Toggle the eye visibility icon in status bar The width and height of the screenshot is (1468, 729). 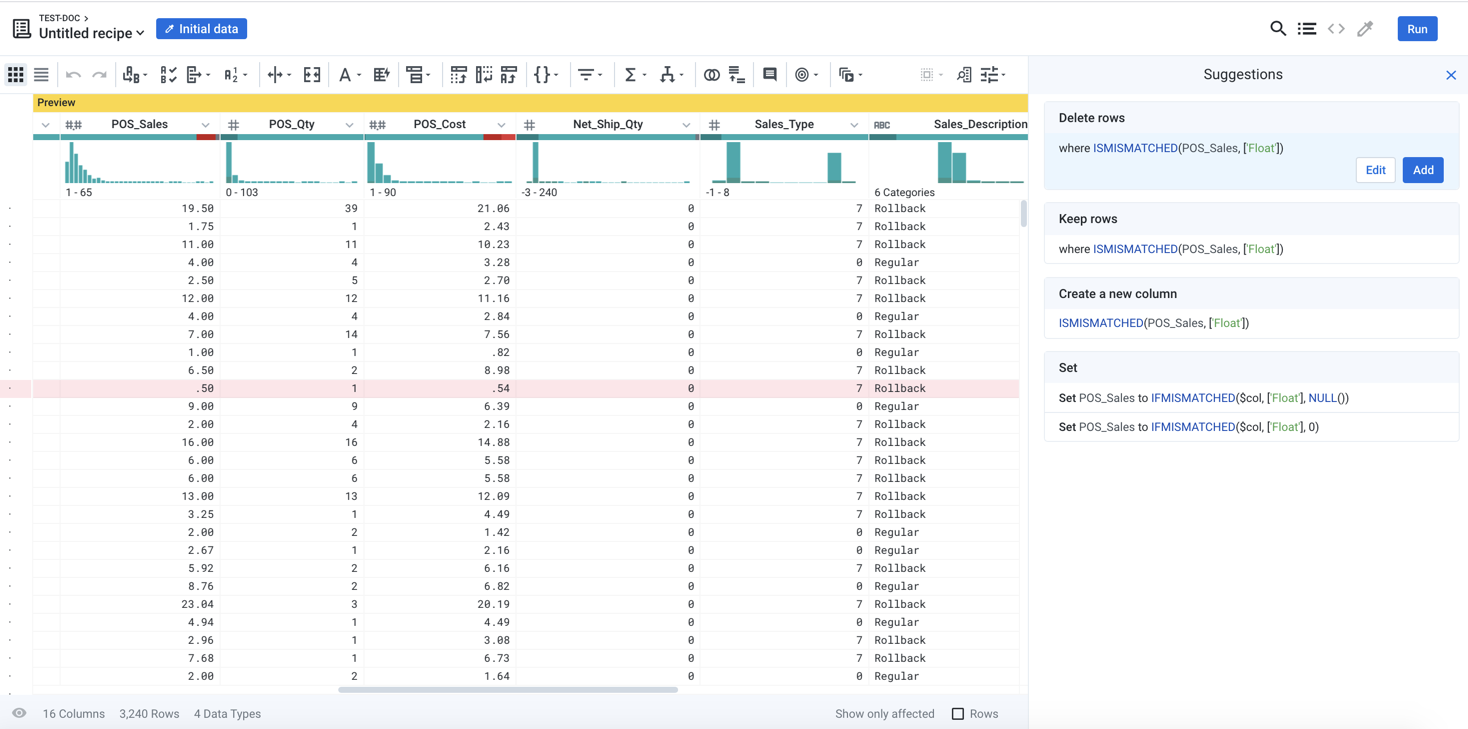[x=19, y=714]
